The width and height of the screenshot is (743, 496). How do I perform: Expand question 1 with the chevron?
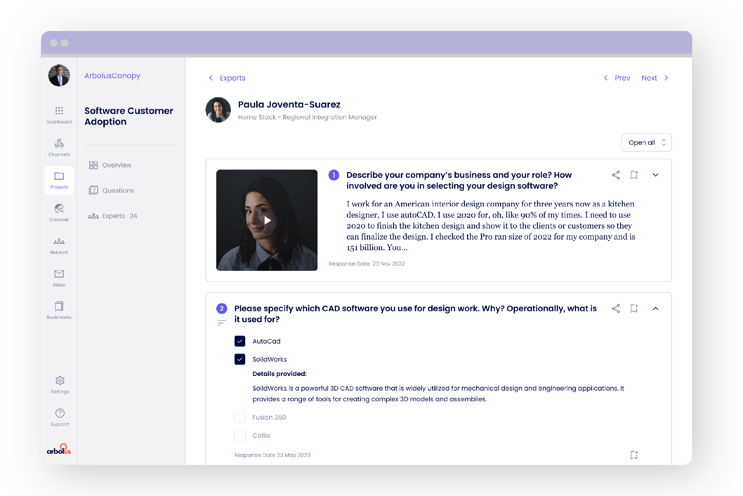pyautogui.click(x=655, y=175)
